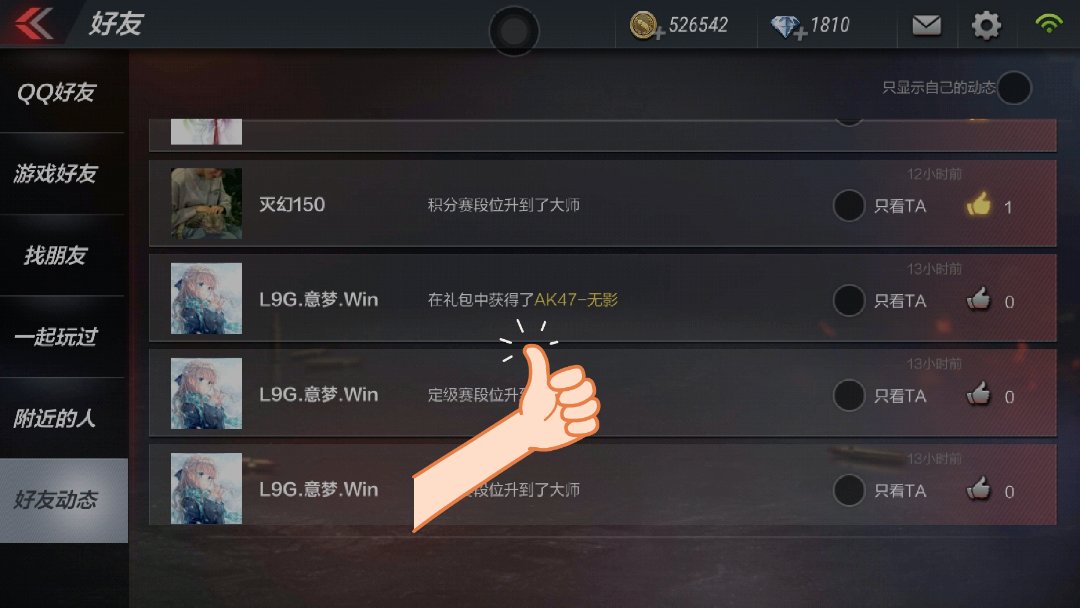Add gold coins via coin icon
This screenshot has height=608, width=1080.
click(x=647, y=26)
